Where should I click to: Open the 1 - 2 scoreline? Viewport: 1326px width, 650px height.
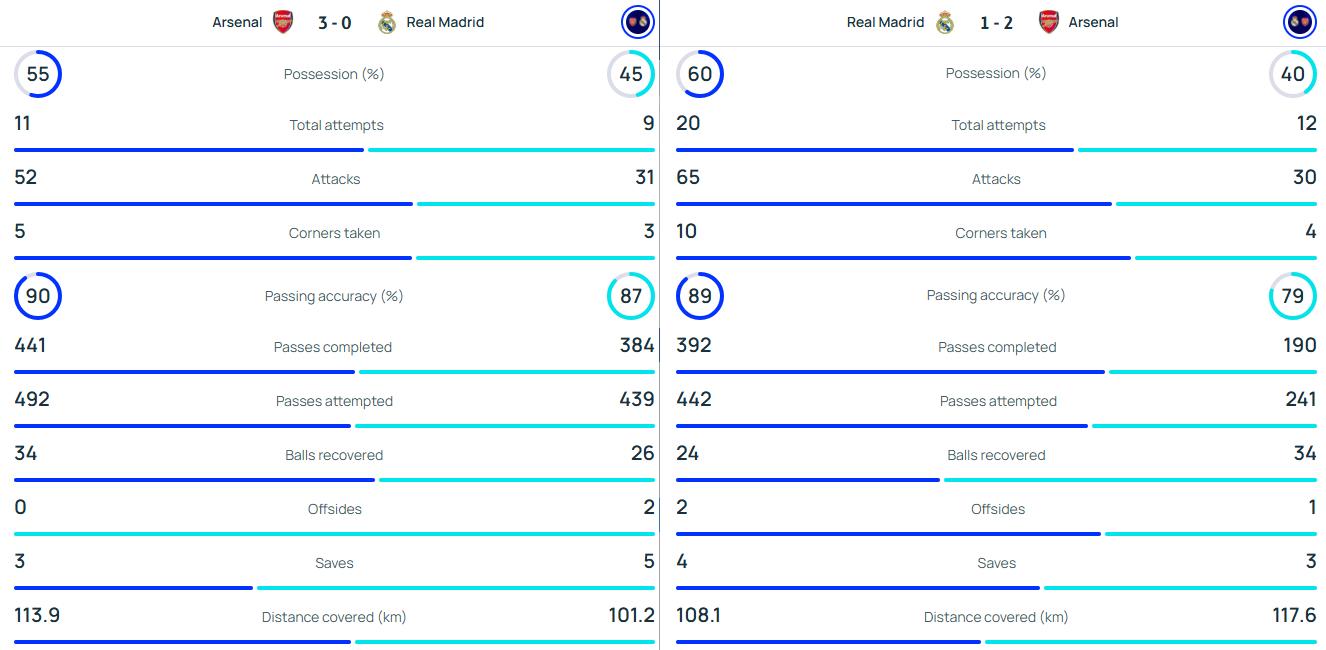[x=996, y=22]
